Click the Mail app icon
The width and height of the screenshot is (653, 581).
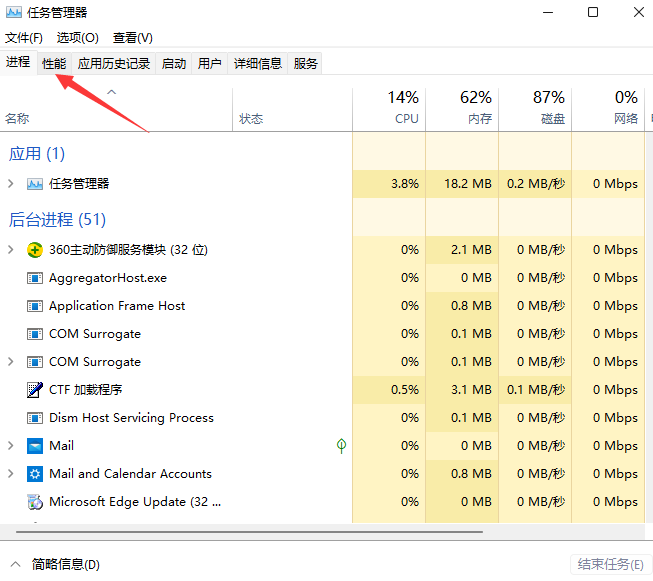pos(35,446)
